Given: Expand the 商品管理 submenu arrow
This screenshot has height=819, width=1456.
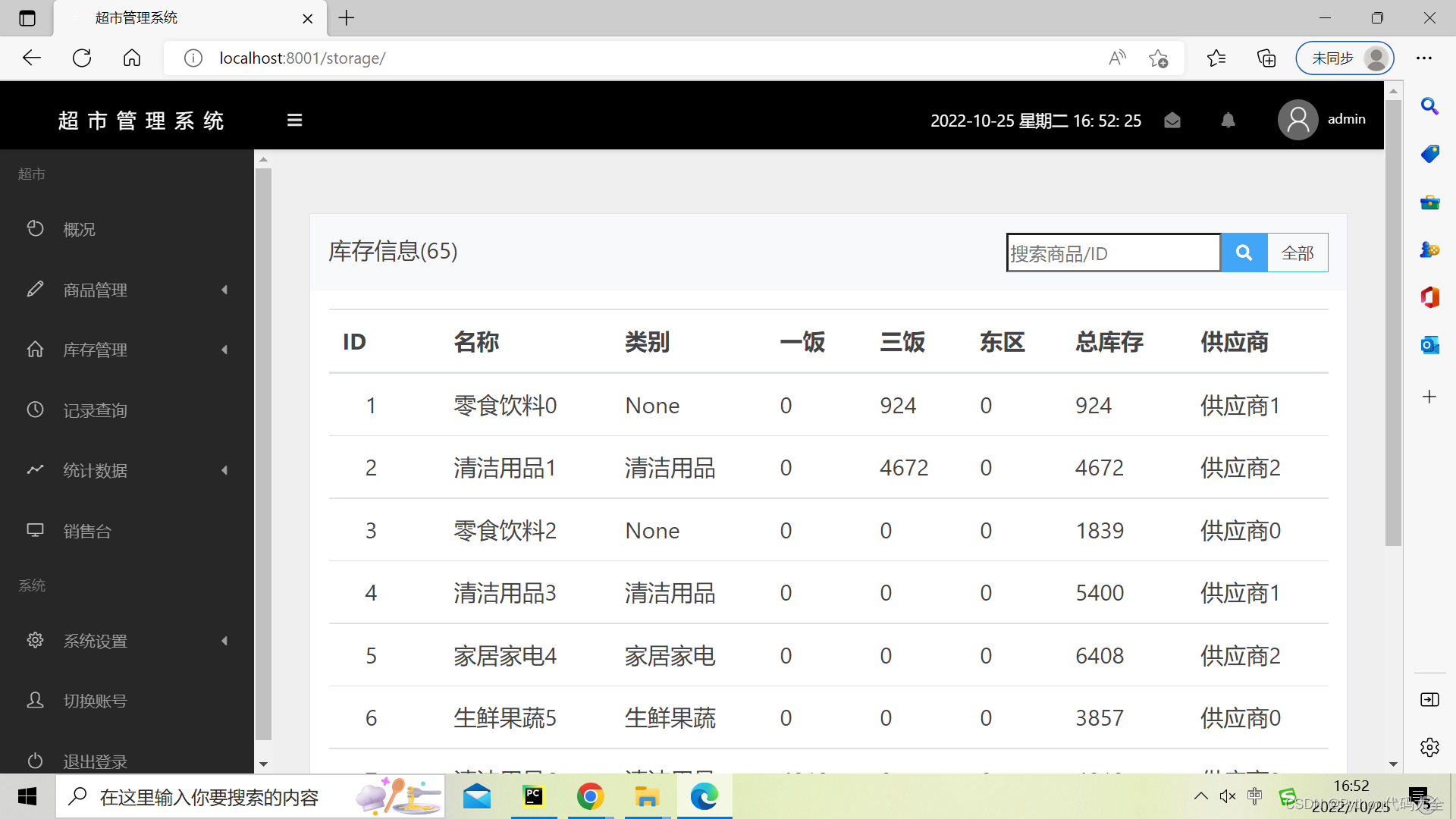Looking at the screenshot, I should click(224, 290).
